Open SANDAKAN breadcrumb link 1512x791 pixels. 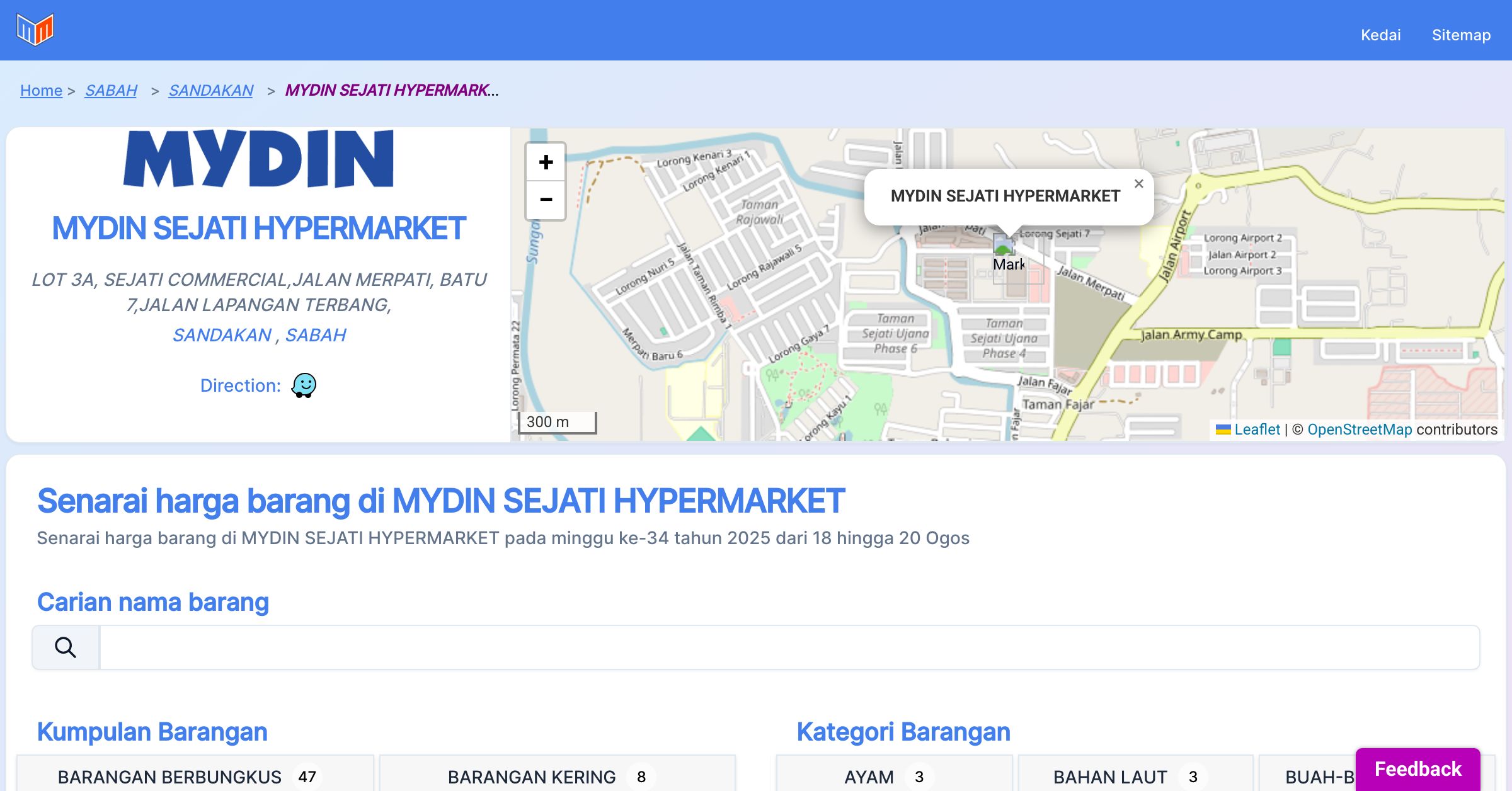tap(211, 90)
